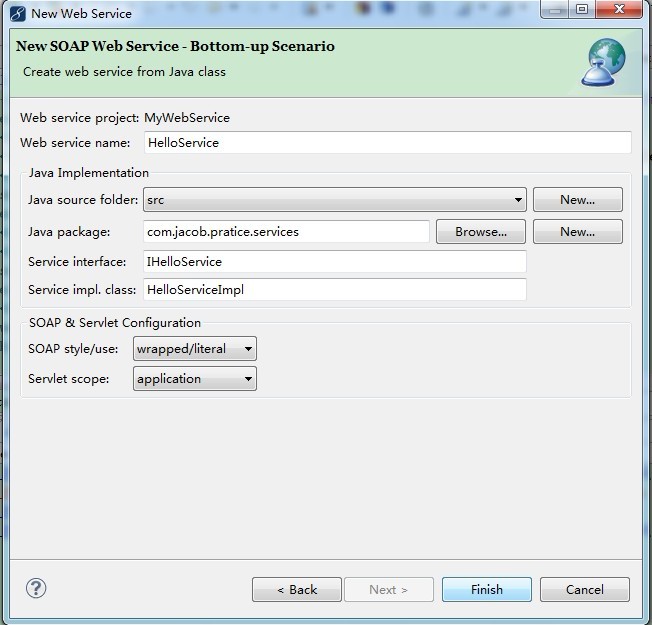Click the globe and bell wizard icon
The image size is (652, 625).
(603, 62)
